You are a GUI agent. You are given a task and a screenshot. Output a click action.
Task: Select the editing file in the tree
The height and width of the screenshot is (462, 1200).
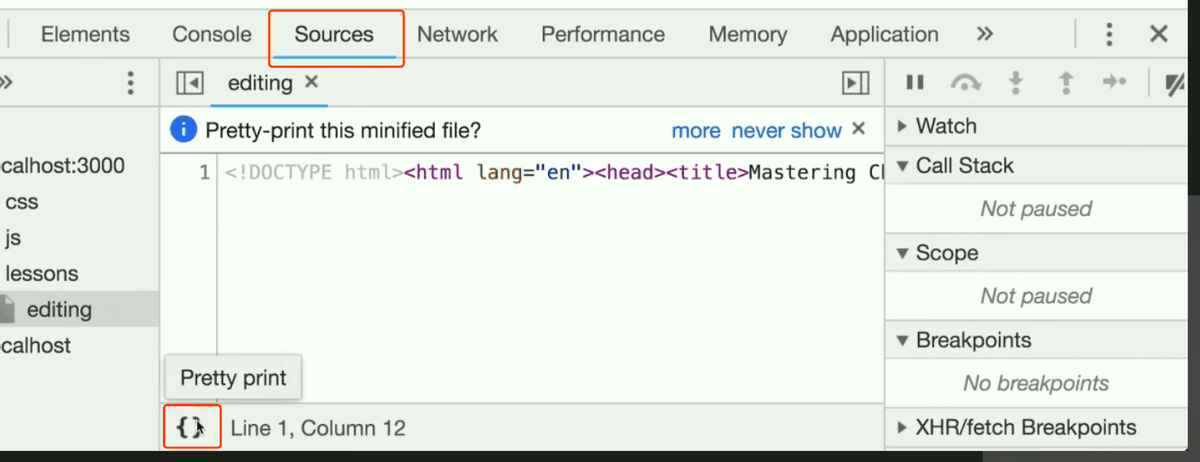58,309
